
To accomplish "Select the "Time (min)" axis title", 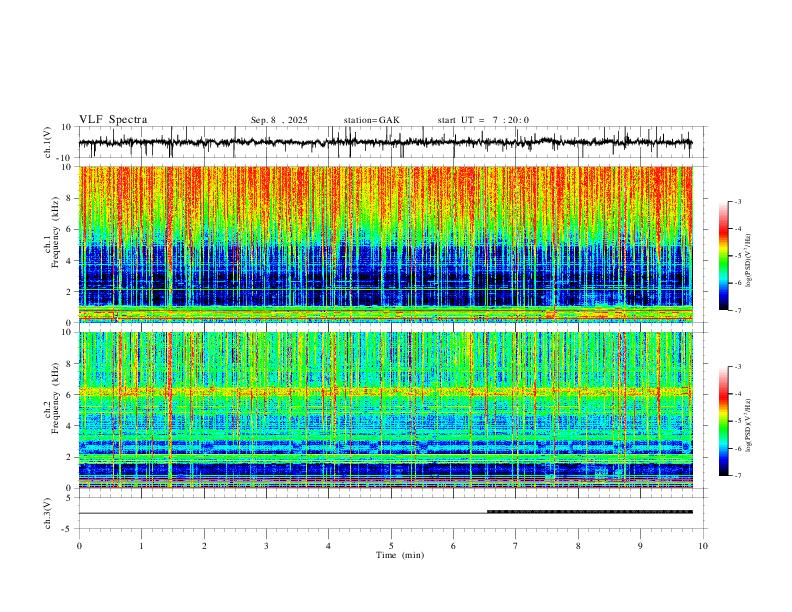I will tap(400, 555).
